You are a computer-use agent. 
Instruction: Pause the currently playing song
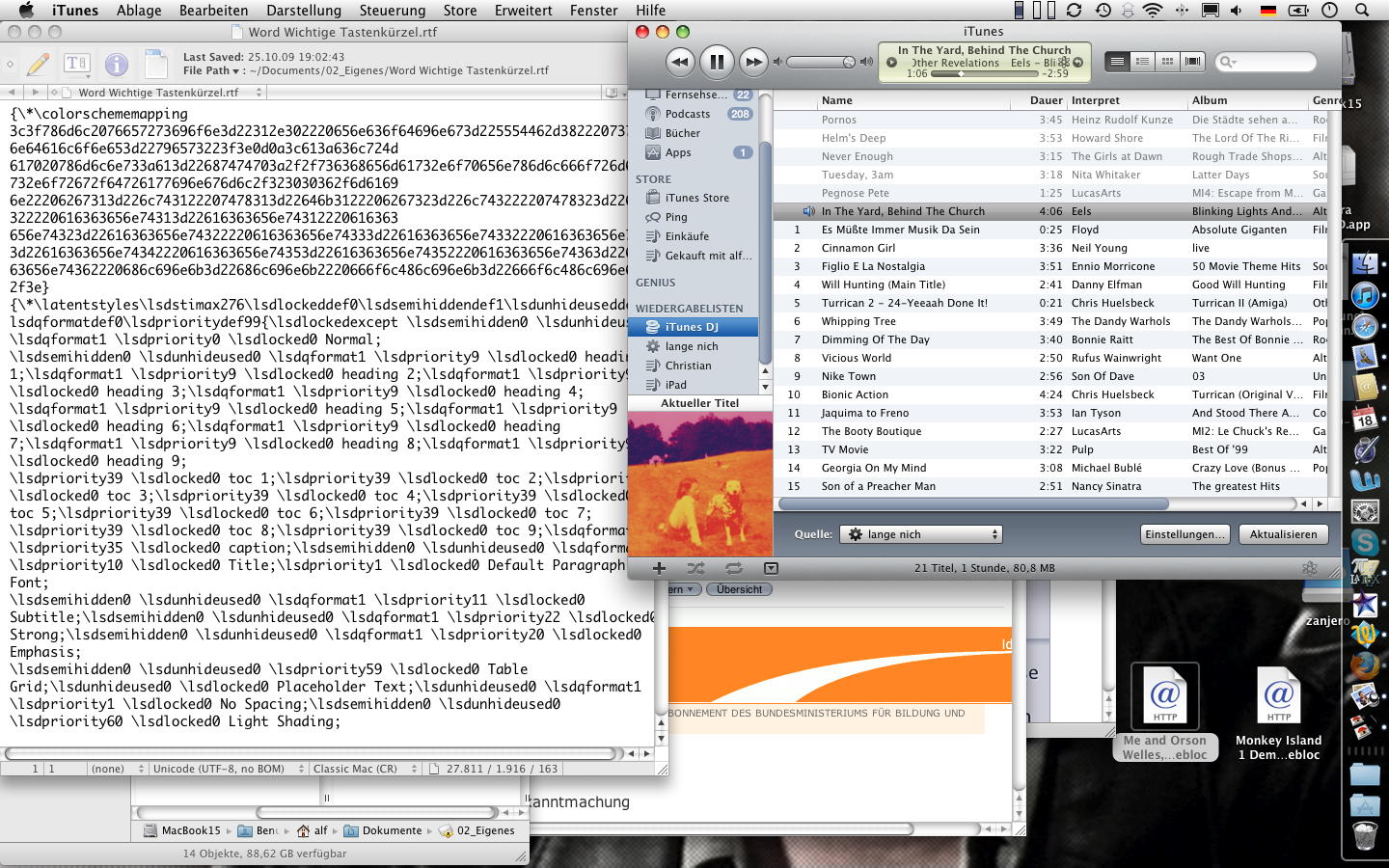point(716,63)
